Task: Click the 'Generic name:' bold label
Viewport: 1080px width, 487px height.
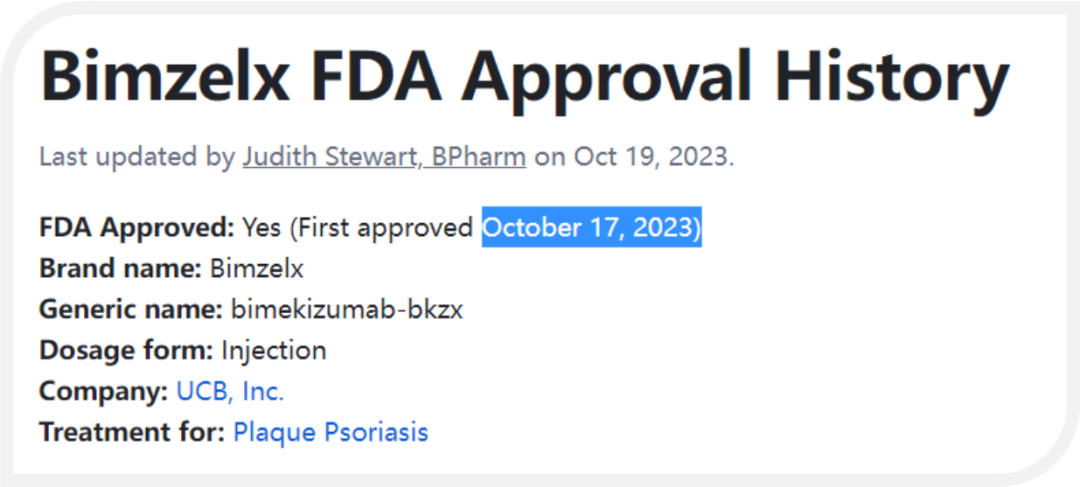Action: [131, 310]
